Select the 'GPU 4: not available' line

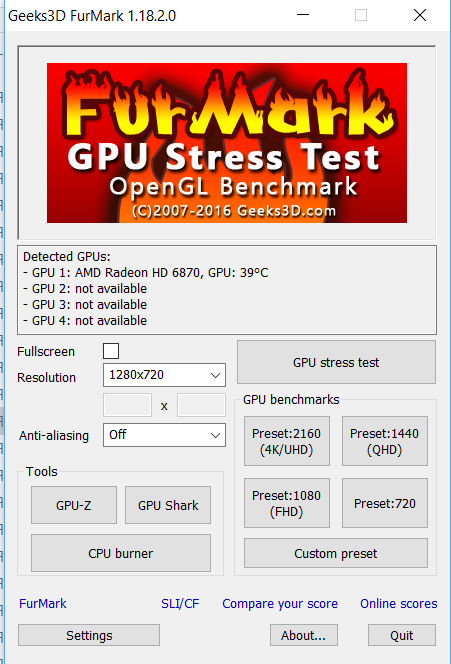click(x=85, y=321)
